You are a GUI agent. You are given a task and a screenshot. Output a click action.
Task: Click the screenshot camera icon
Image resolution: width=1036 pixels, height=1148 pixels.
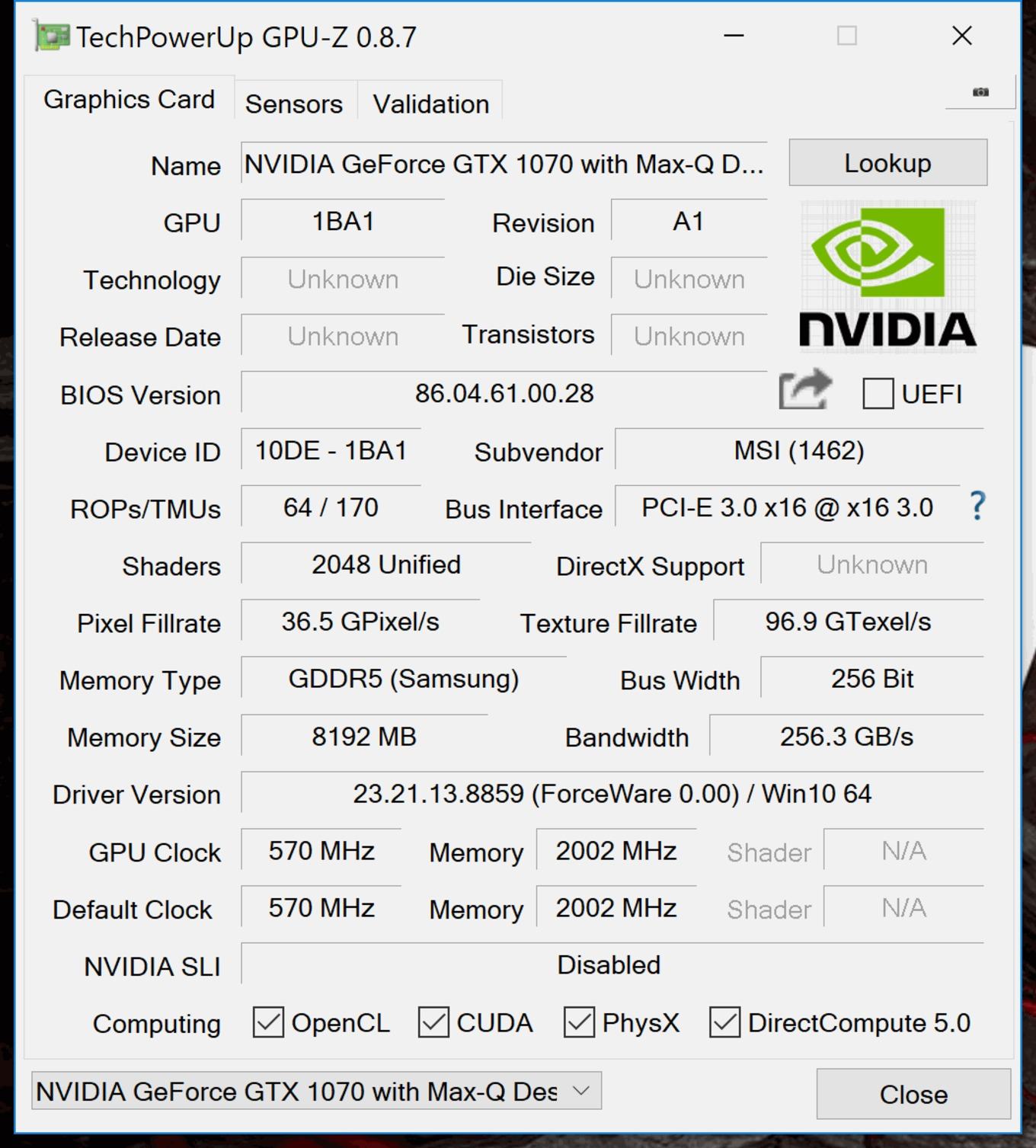pos(980,92)
